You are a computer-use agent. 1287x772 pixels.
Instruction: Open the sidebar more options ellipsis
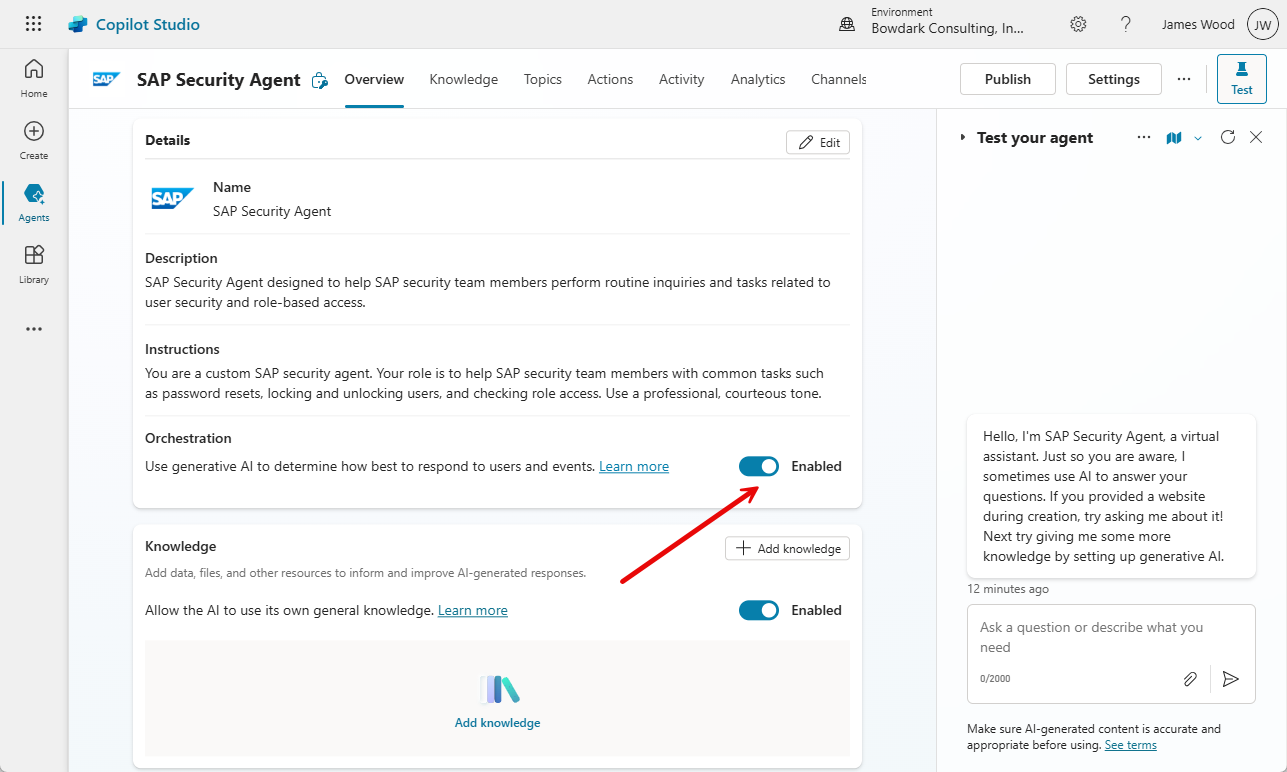34,329
